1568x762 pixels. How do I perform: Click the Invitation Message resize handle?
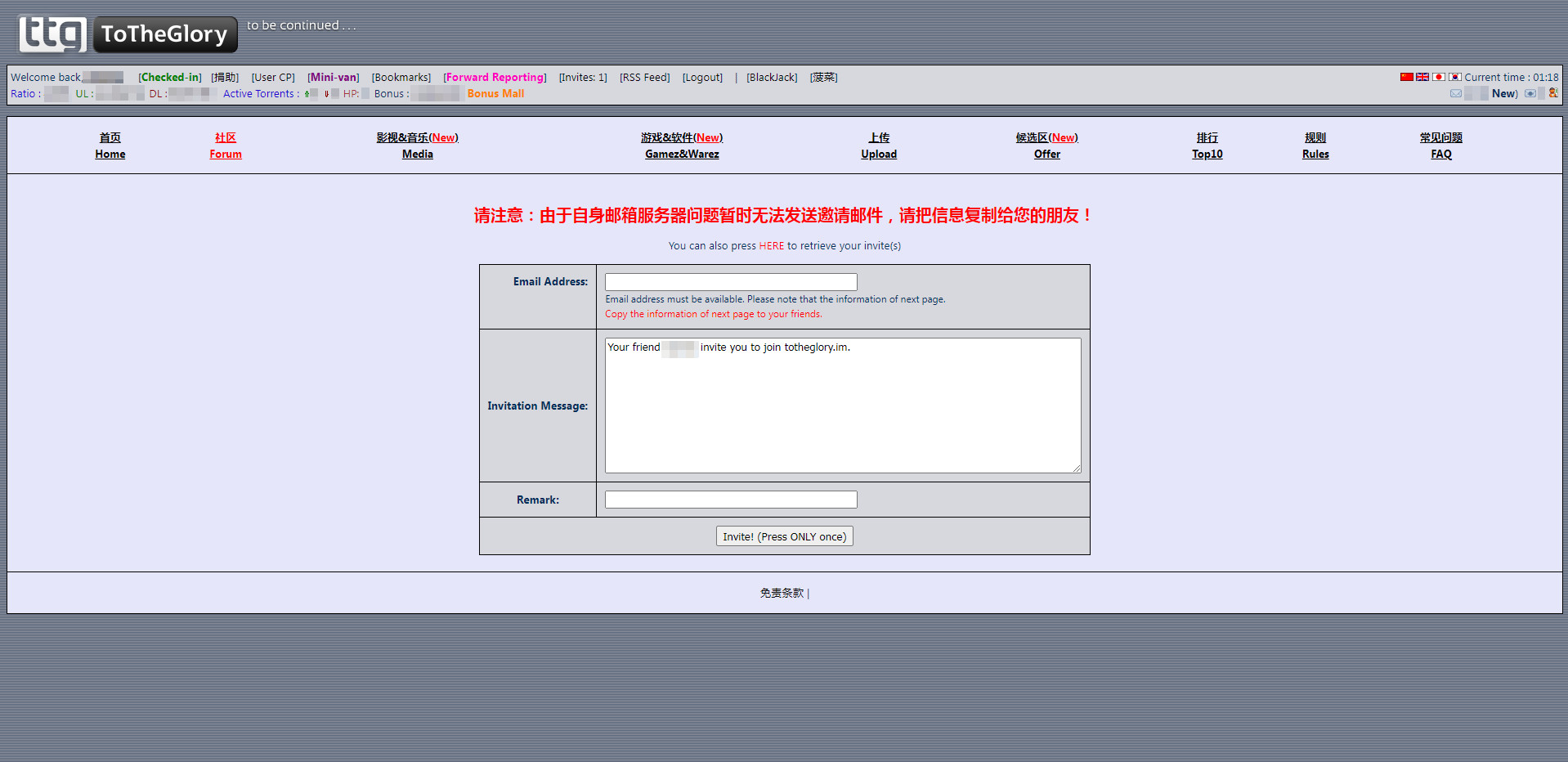[1076, 468]
